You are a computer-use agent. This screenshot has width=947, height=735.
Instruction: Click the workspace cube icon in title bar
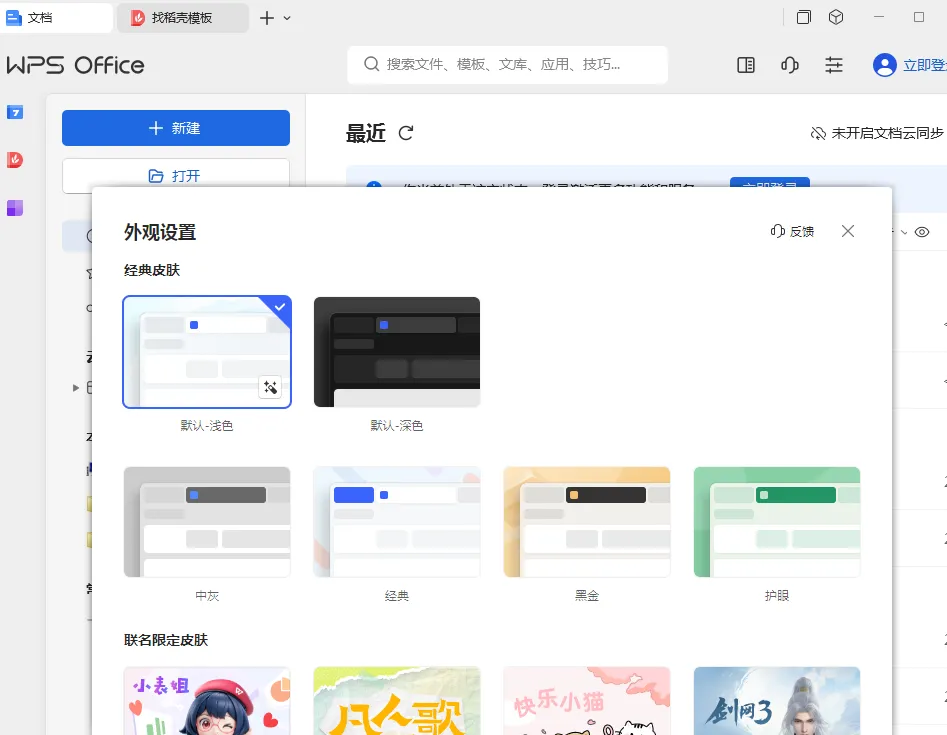(837, 17)
